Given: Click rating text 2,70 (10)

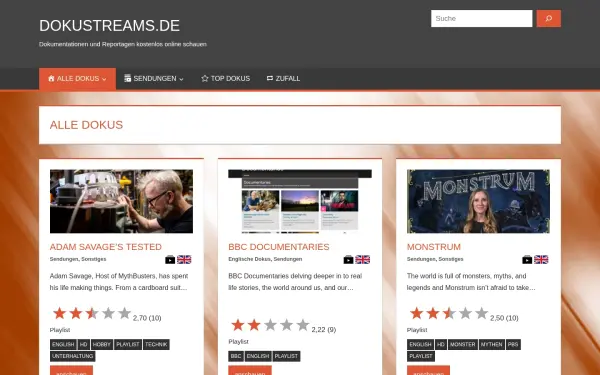Looking at the screenshot, I should [147, 318].
